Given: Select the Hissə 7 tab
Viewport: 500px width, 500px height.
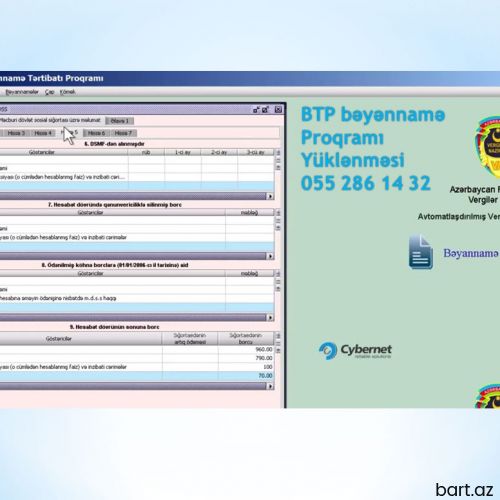Looking at the screenshot, I should coord(123,133).
